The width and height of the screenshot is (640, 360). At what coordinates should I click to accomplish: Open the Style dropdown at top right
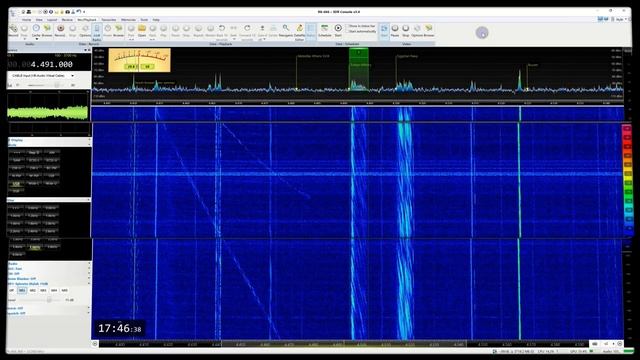[620, 19]
